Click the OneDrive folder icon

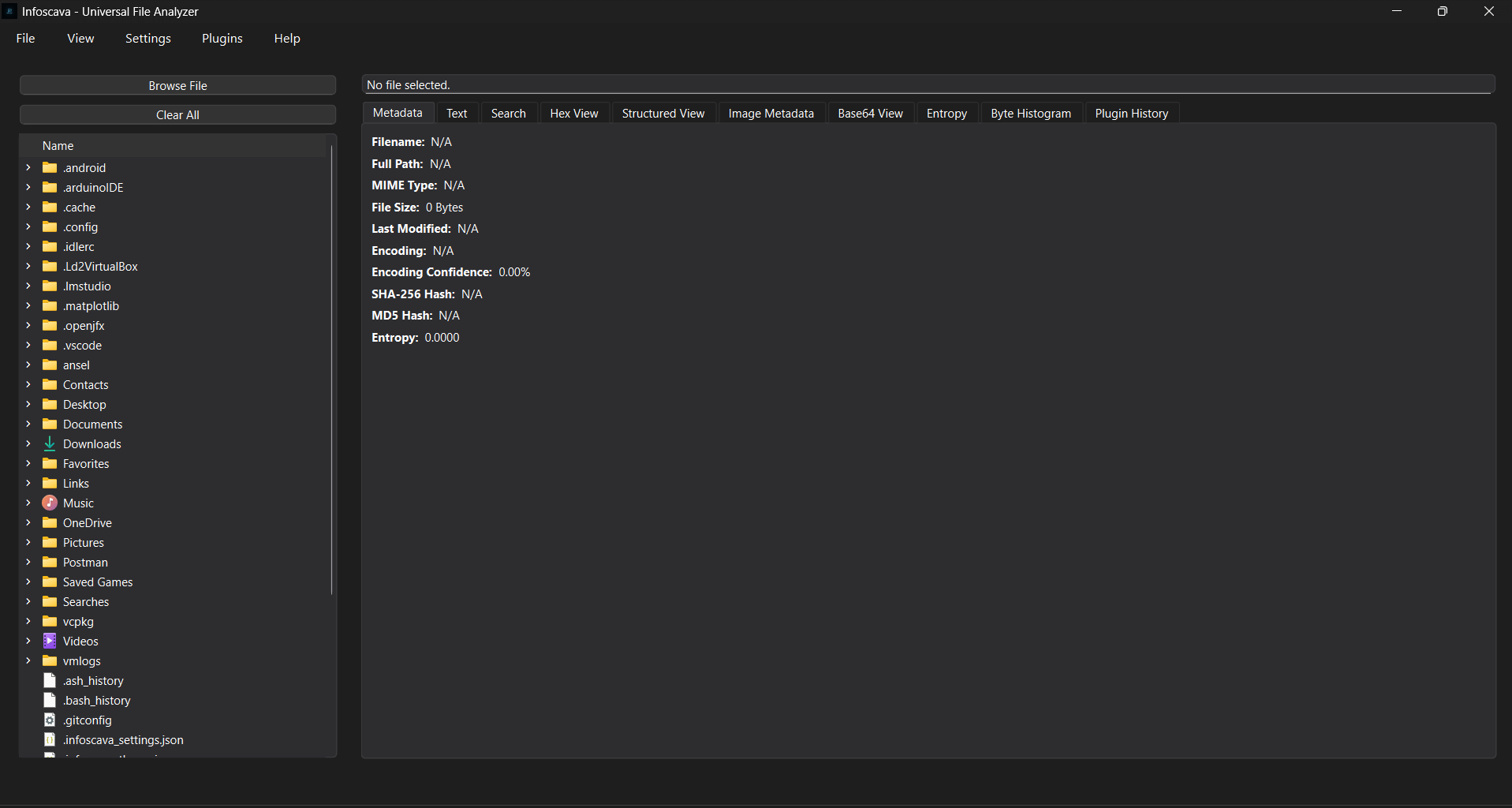click(50, 522)
